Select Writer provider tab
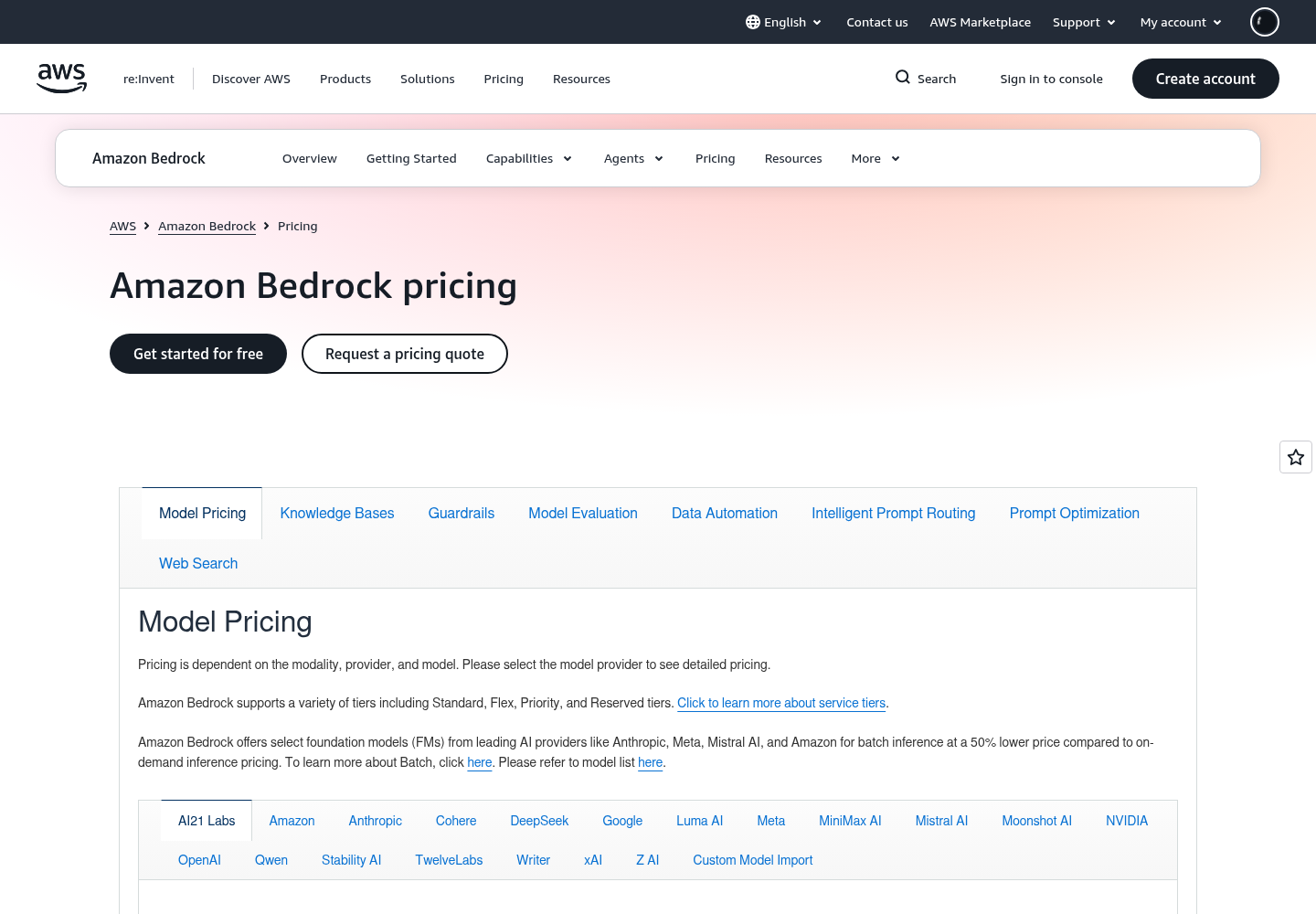The height and width of the screenshot is (914, 1316). (533, 860)
